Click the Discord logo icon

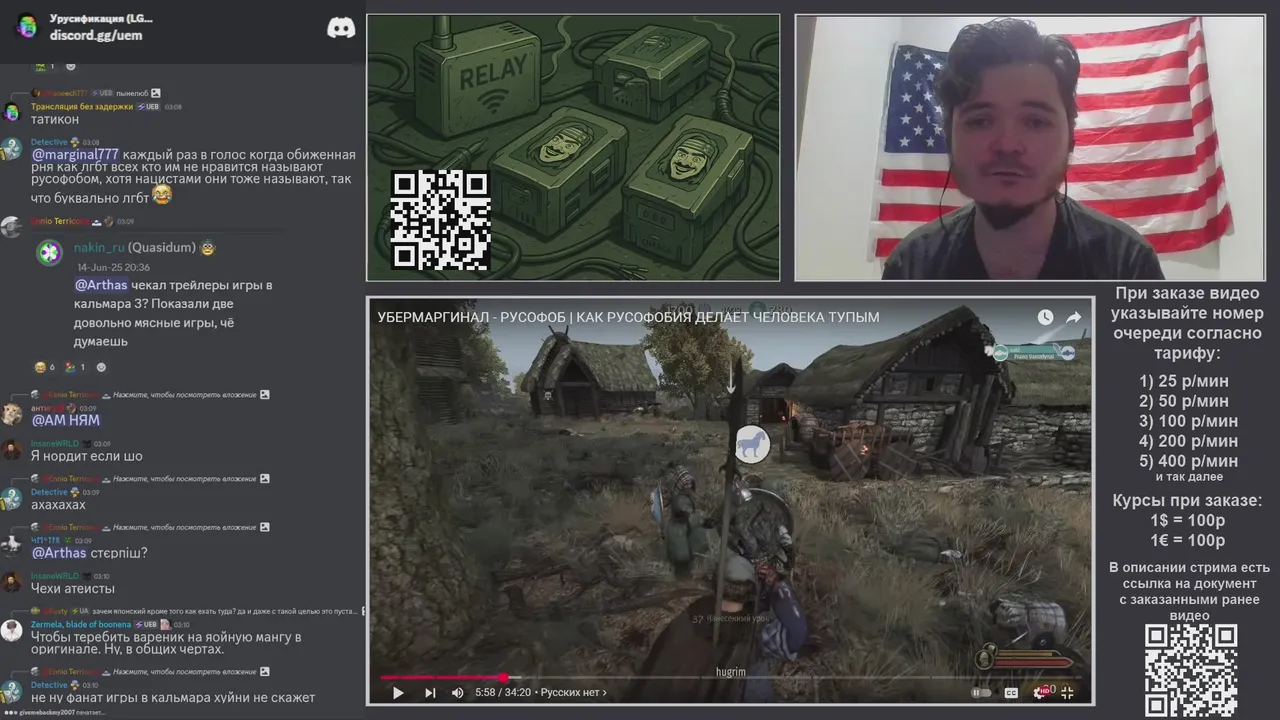pyautogui.click(x=341, y=28)
